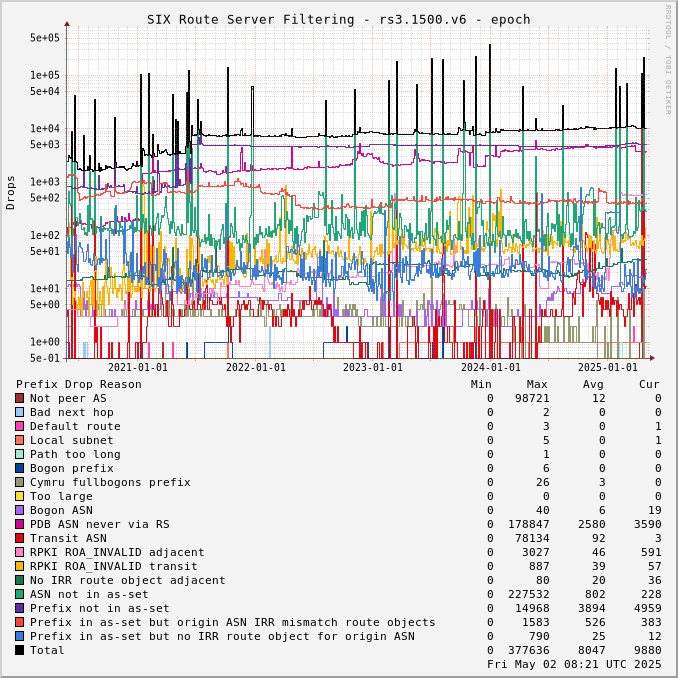The width and height of the screenshot is (678, 678).
Task: Click the Prefix not in as-set swatch
Action: pyautogui.click(x=19, y=608)
